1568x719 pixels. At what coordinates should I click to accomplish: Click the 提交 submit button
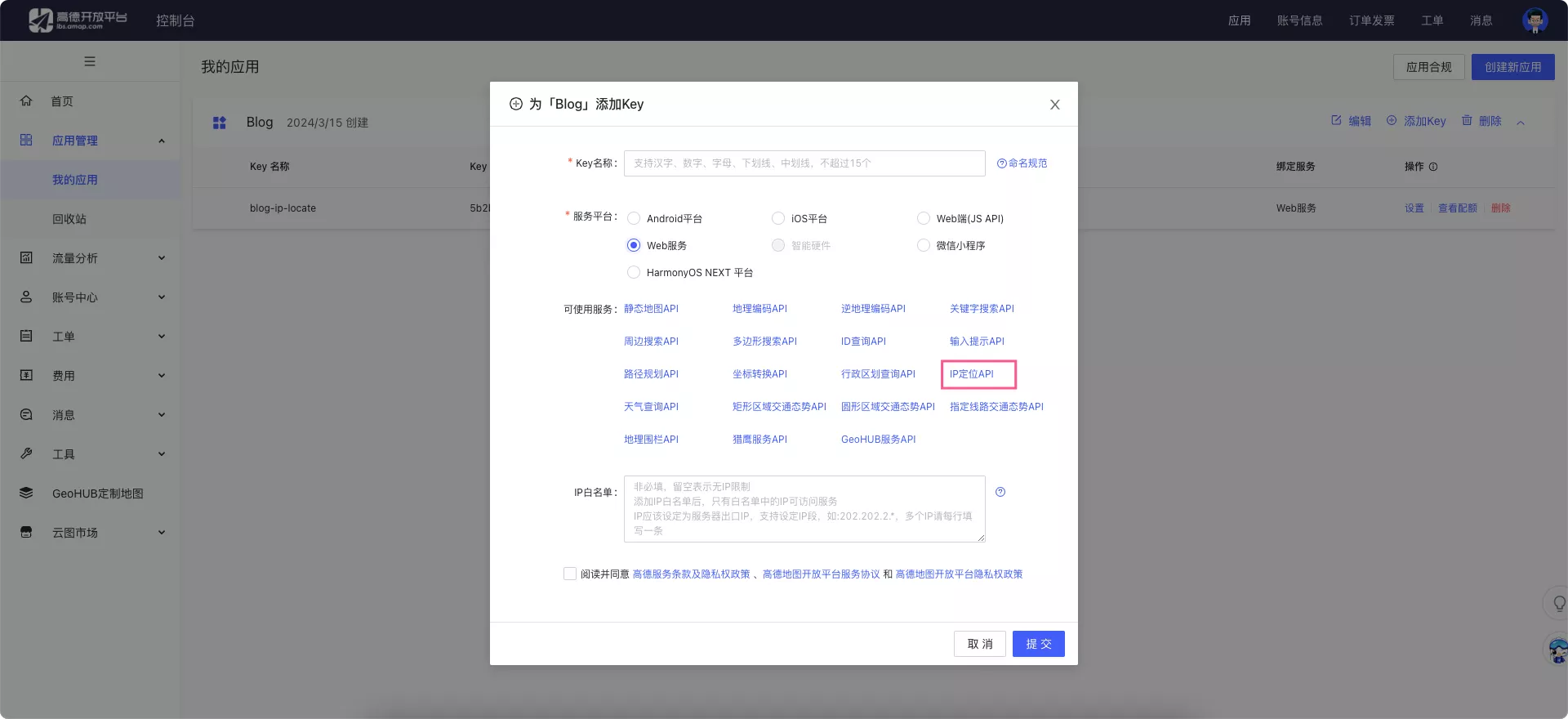pyautogui.click(x=1038, y=644)
